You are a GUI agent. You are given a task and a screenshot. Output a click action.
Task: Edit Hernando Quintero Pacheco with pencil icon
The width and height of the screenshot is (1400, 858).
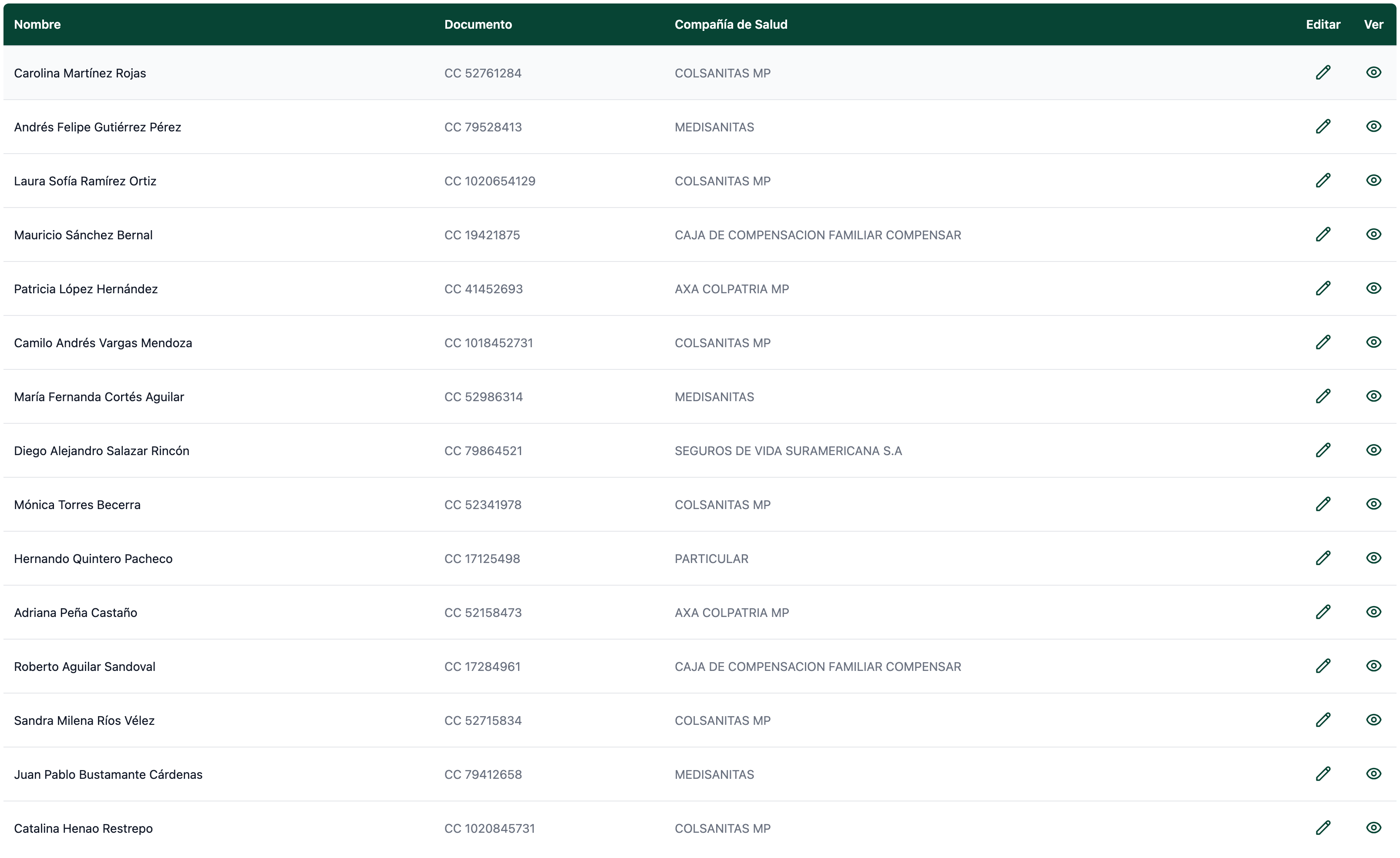(x=1323, y=558)
